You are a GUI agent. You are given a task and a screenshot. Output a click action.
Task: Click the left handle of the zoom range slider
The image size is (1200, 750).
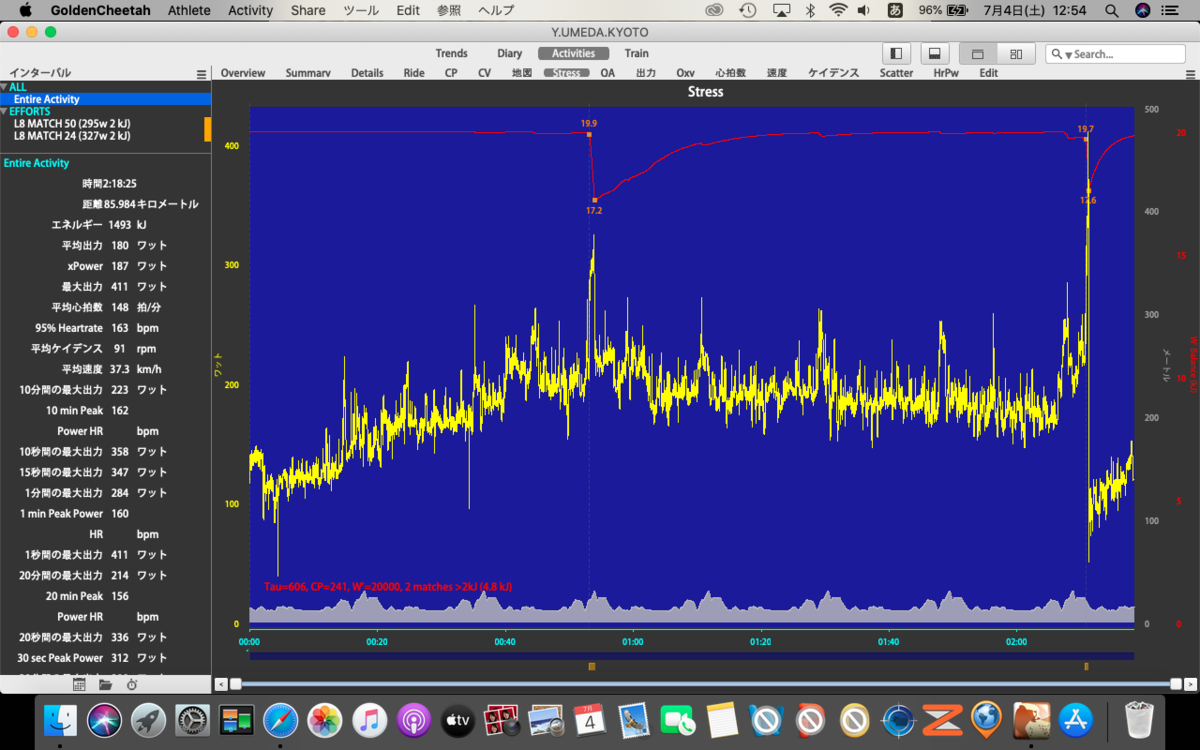pos(236,684)
